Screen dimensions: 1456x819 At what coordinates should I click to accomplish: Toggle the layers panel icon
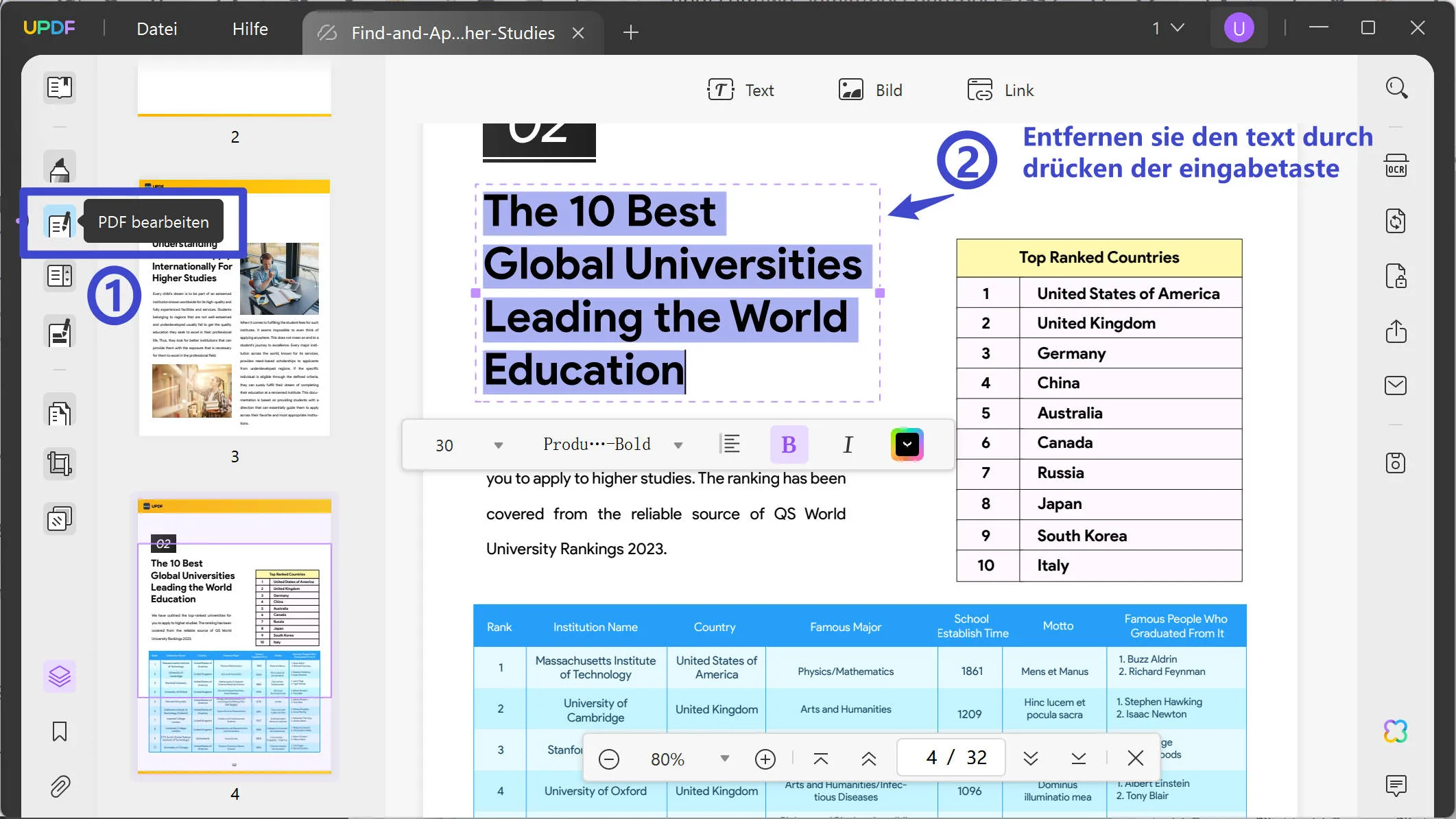click(60, 676)
